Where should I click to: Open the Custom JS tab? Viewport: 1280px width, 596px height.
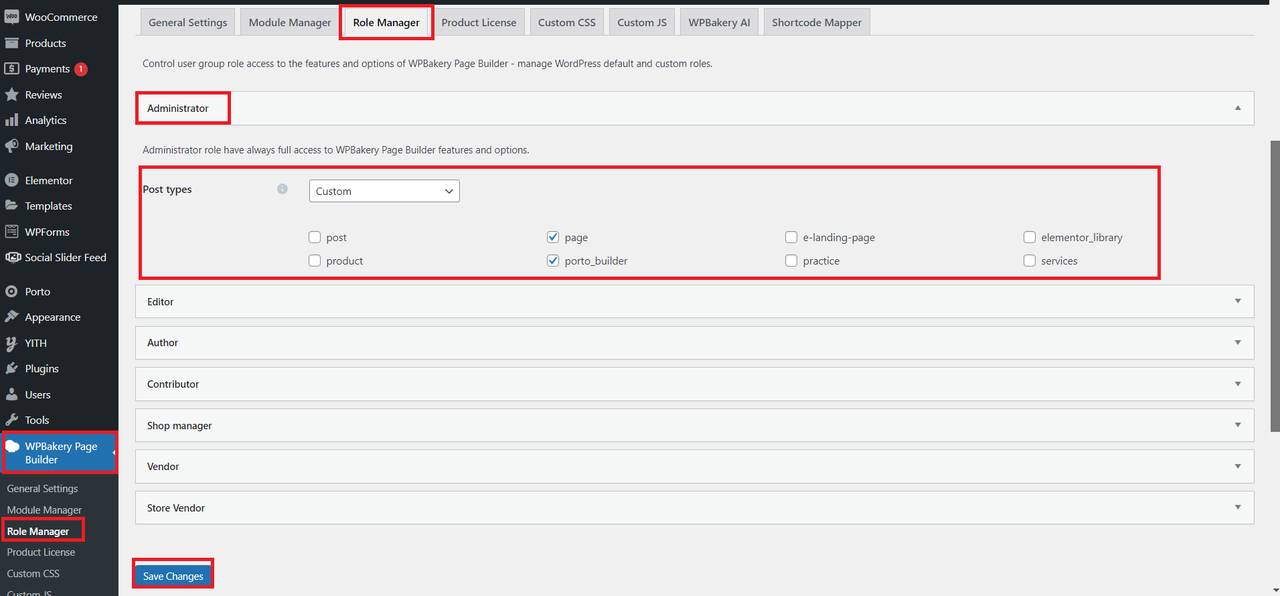click(642, 22)
